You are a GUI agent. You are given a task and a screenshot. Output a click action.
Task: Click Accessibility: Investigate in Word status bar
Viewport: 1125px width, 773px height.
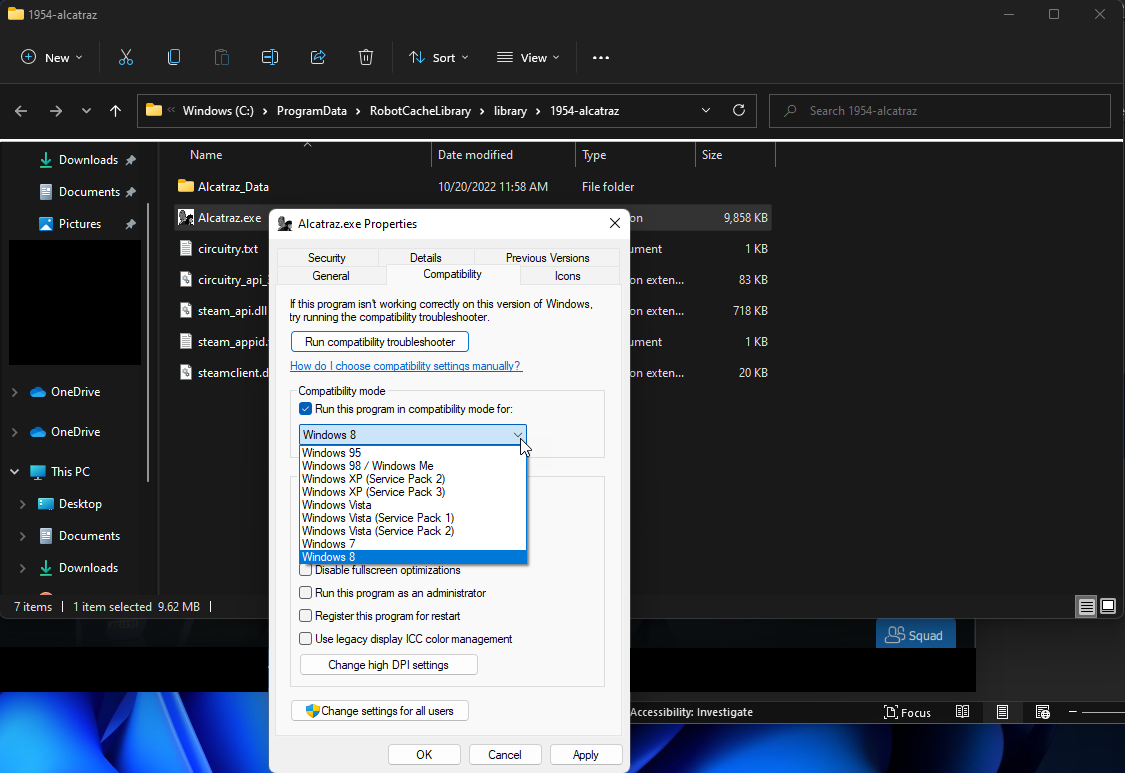[x=692, y=712]
